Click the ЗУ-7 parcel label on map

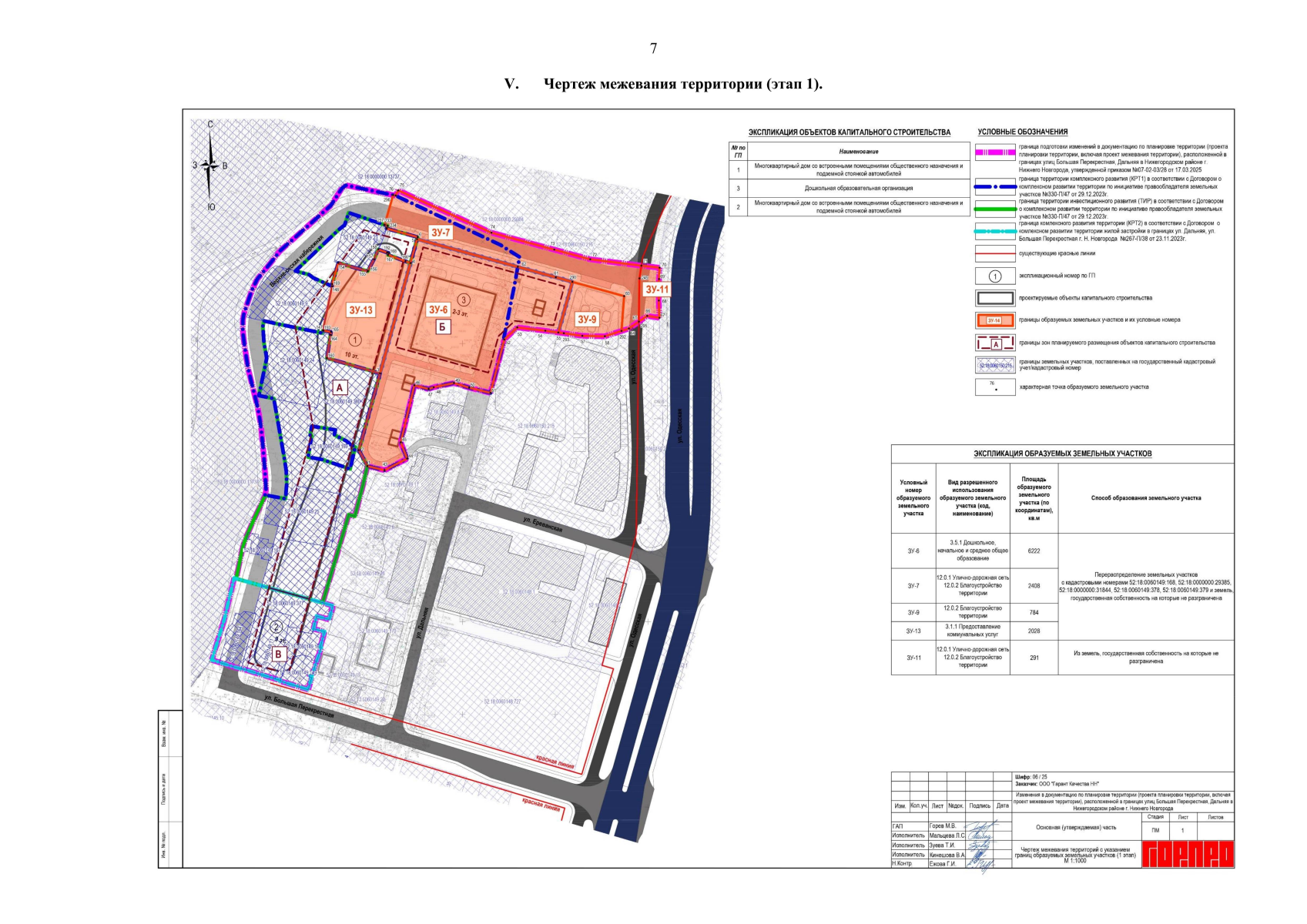[440, 232]
